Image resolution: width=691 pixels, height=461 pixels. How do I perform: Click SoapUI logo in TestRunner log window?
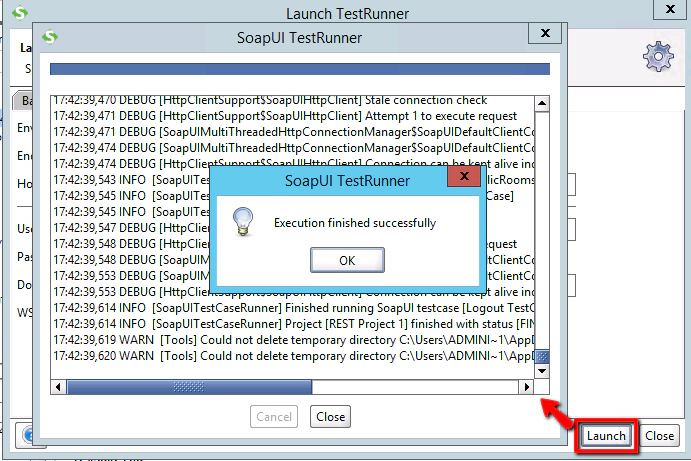click(50, 37)
